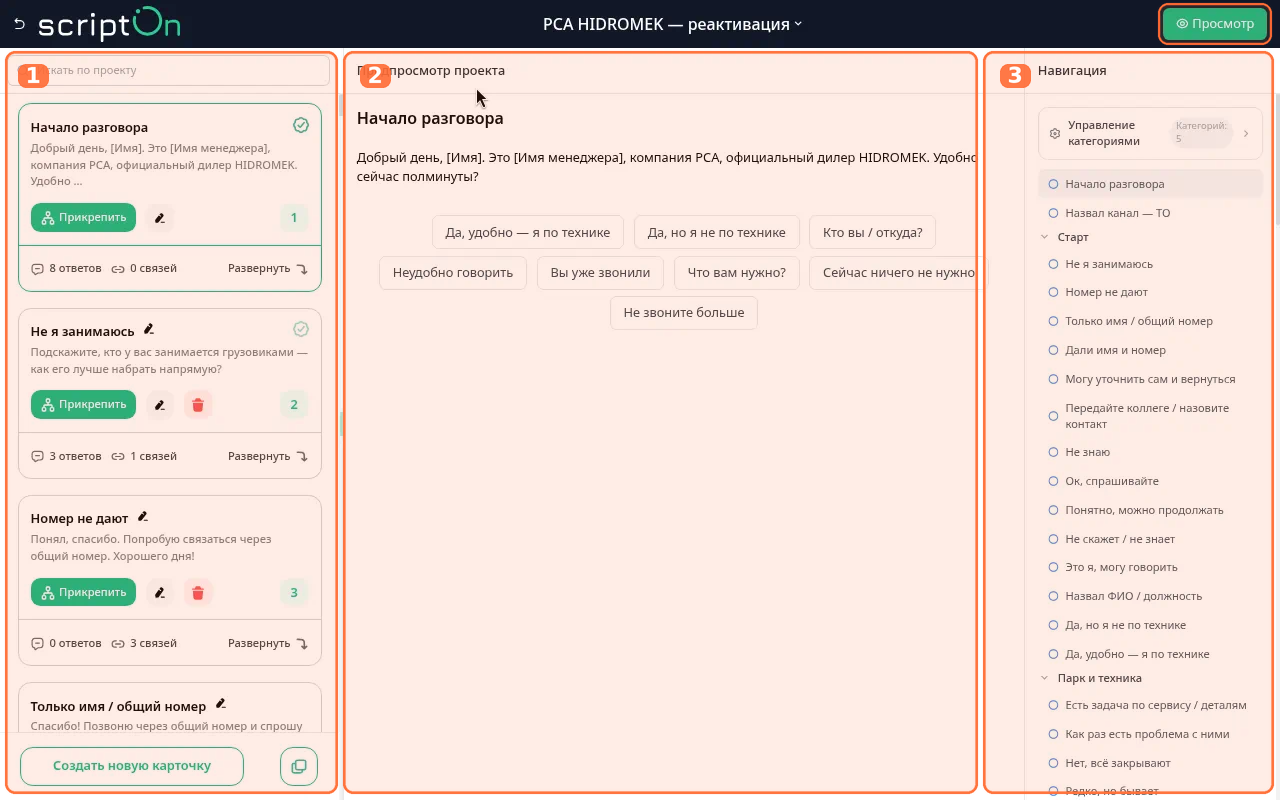Delete the Номер не дают card with its trash icon
Screen dimensions: 1280x800
pos(198,592)
